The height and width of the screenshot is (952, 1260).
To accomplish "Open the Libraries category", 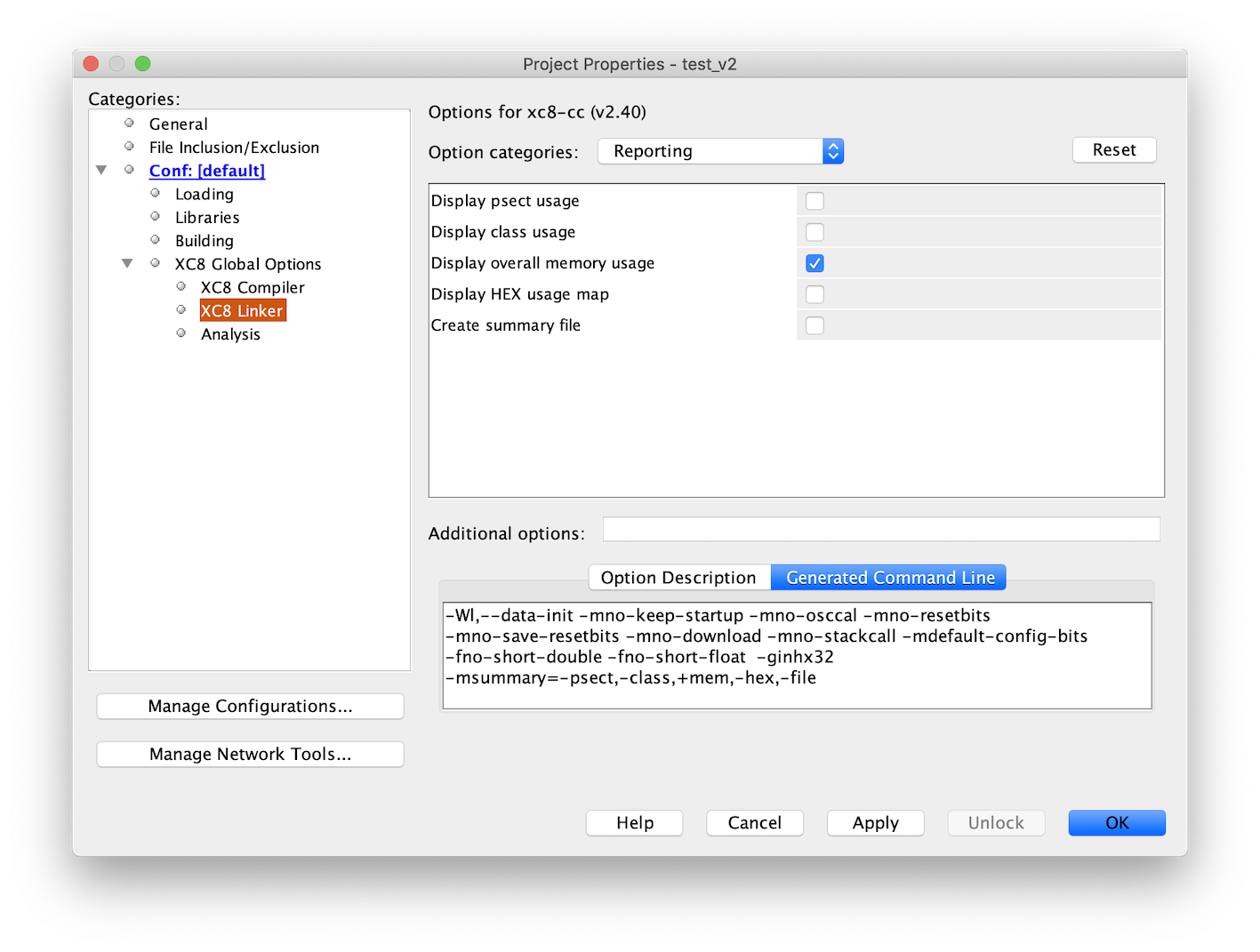I will pyautogui.click(x=206, y=218).
